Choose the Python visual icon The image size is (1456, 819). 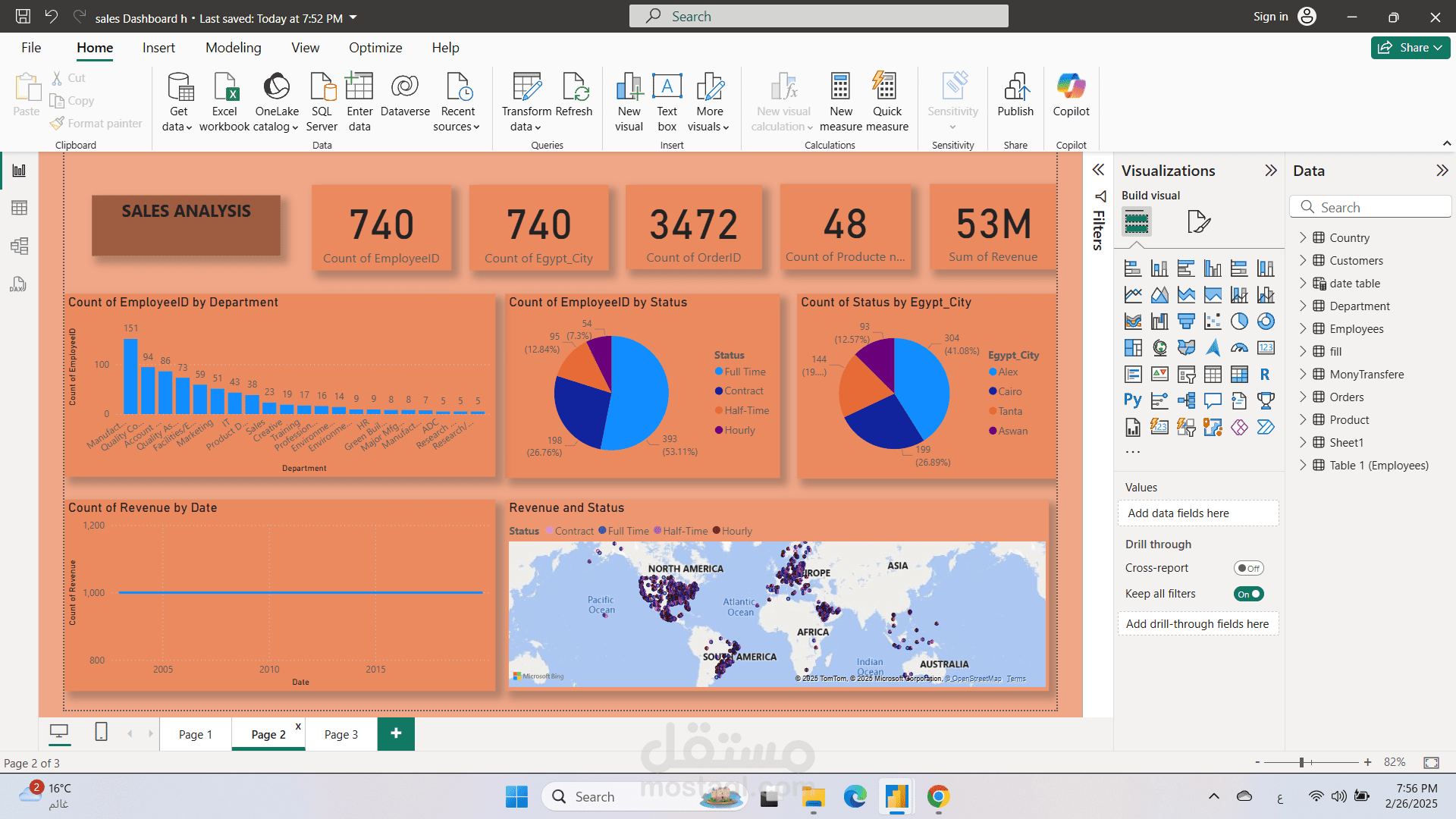point(1133,400)
